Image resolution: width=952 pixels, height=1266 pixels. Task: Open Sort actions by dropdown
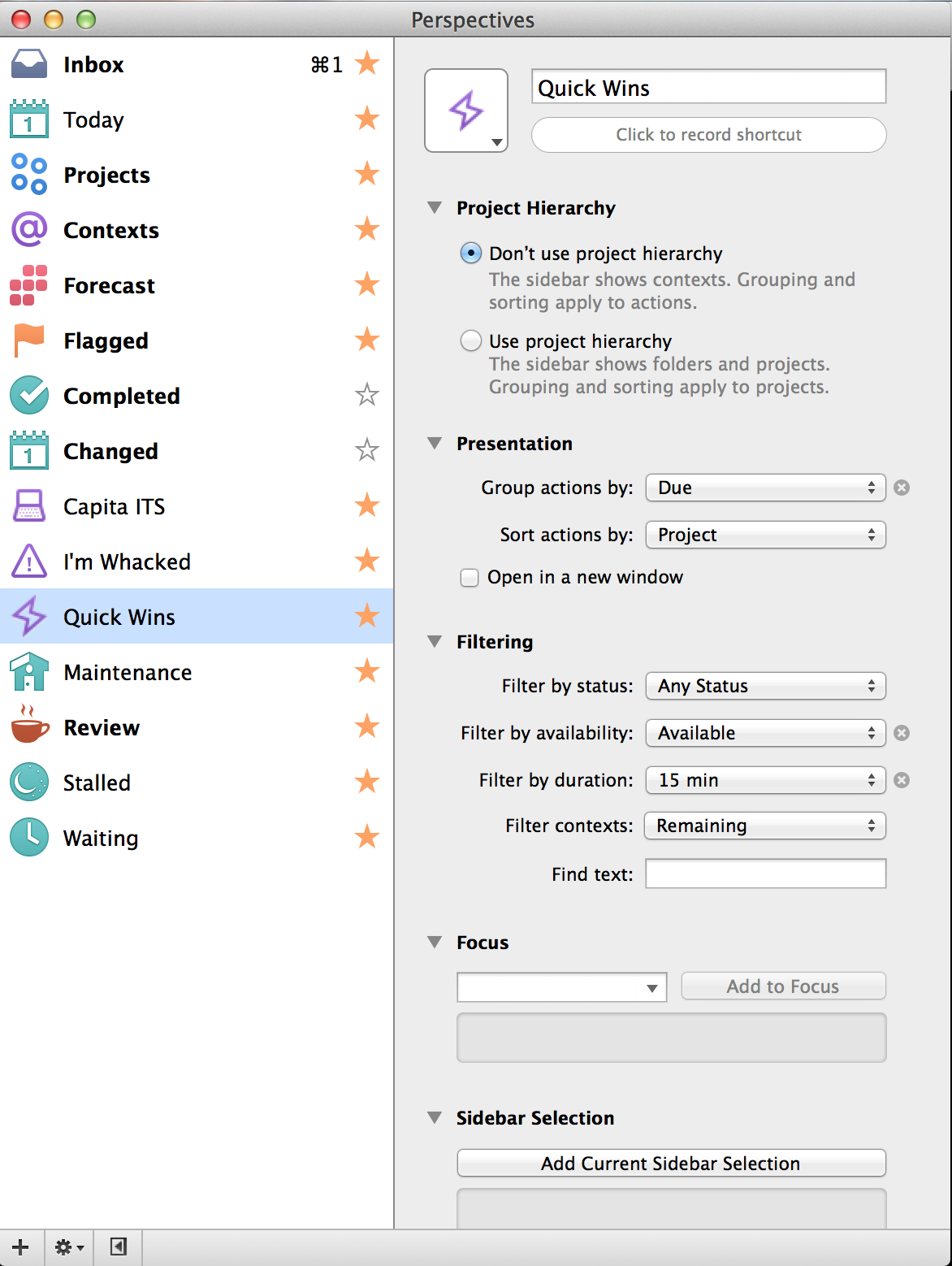coord(765,535)
